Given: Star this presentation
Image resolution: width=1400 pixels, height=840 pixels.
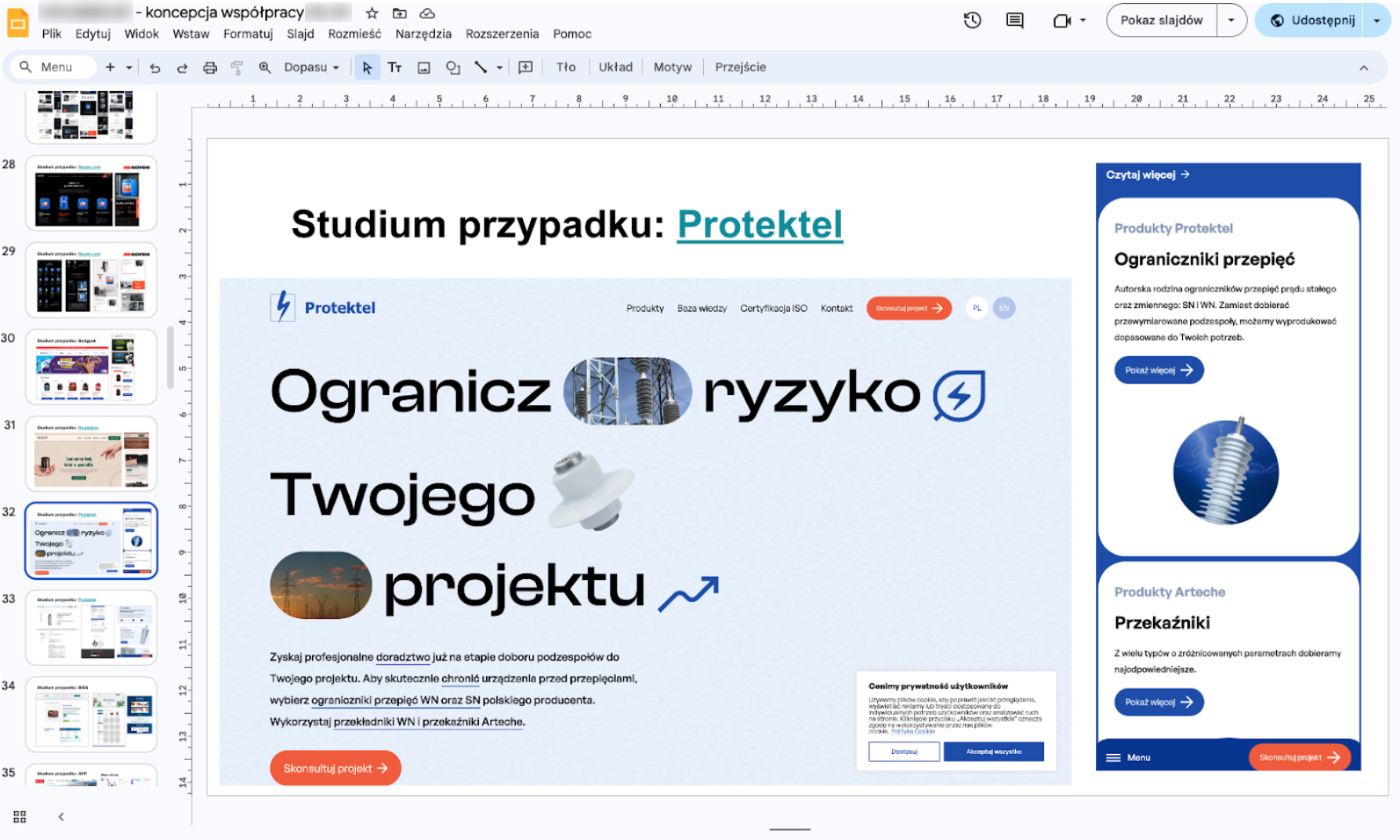Looking at the screenshot, I should (372, 13).
